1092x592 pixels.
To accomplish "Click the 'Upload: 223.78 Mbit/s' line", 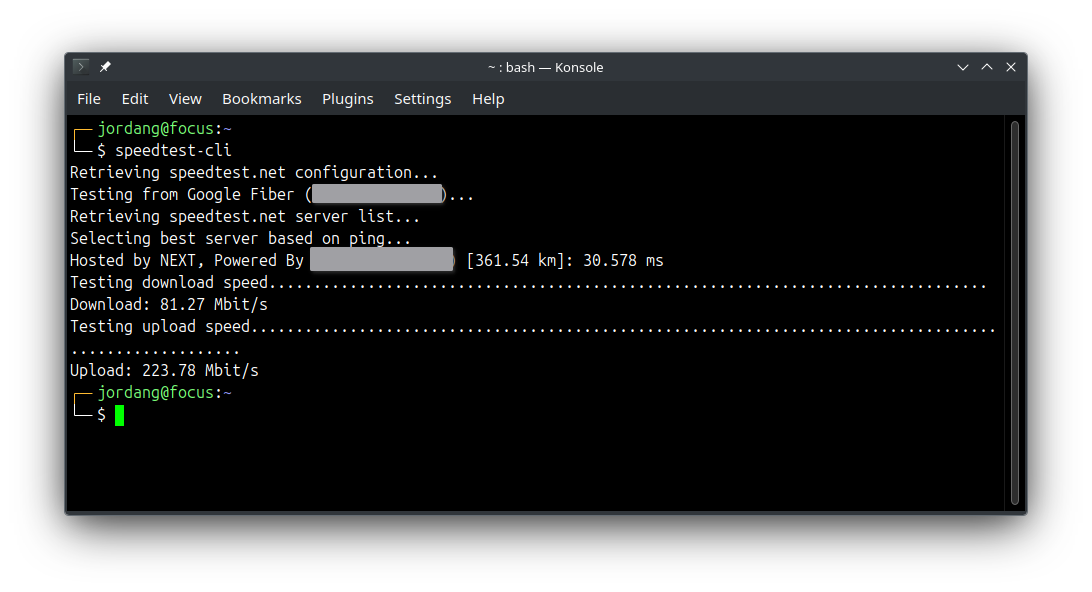I will 164,371.
